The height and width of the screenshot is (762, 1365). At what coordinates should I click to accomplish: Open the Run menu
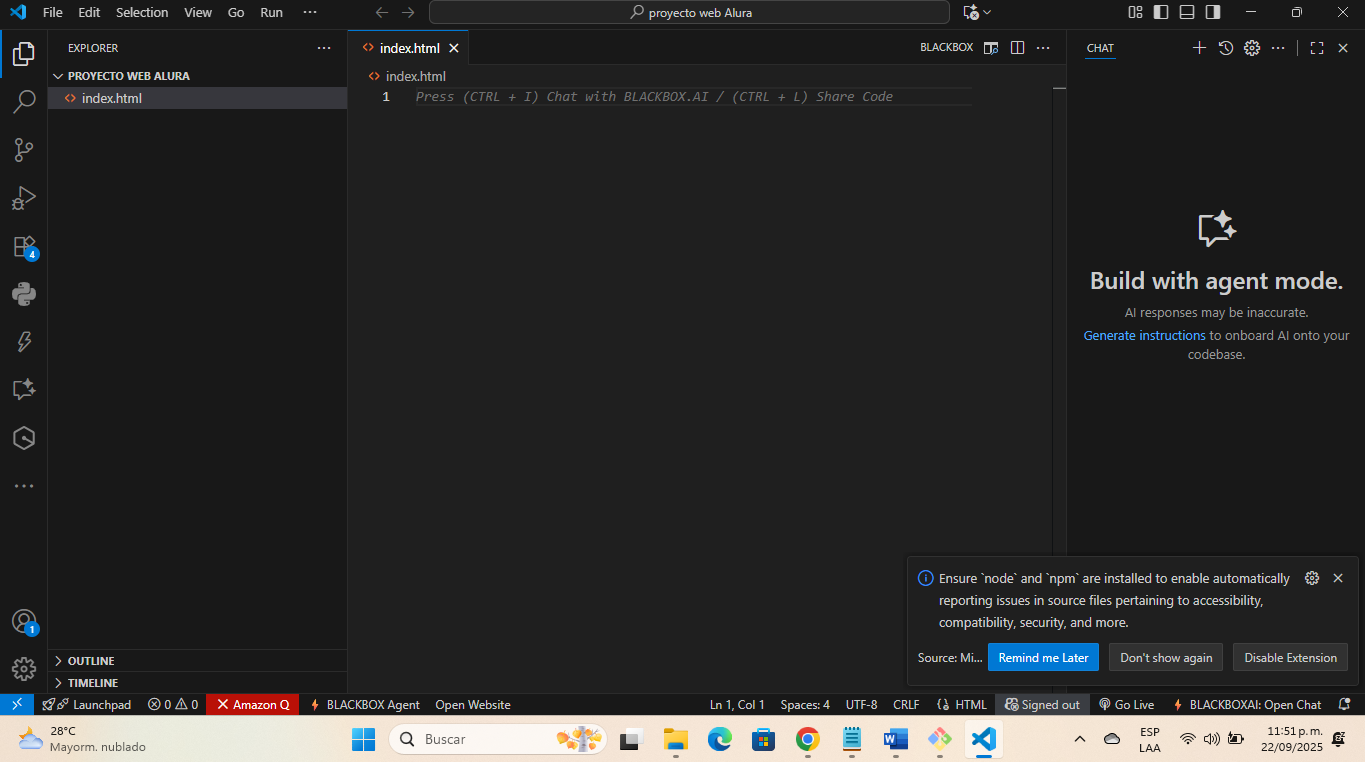(x=271, y=13)
